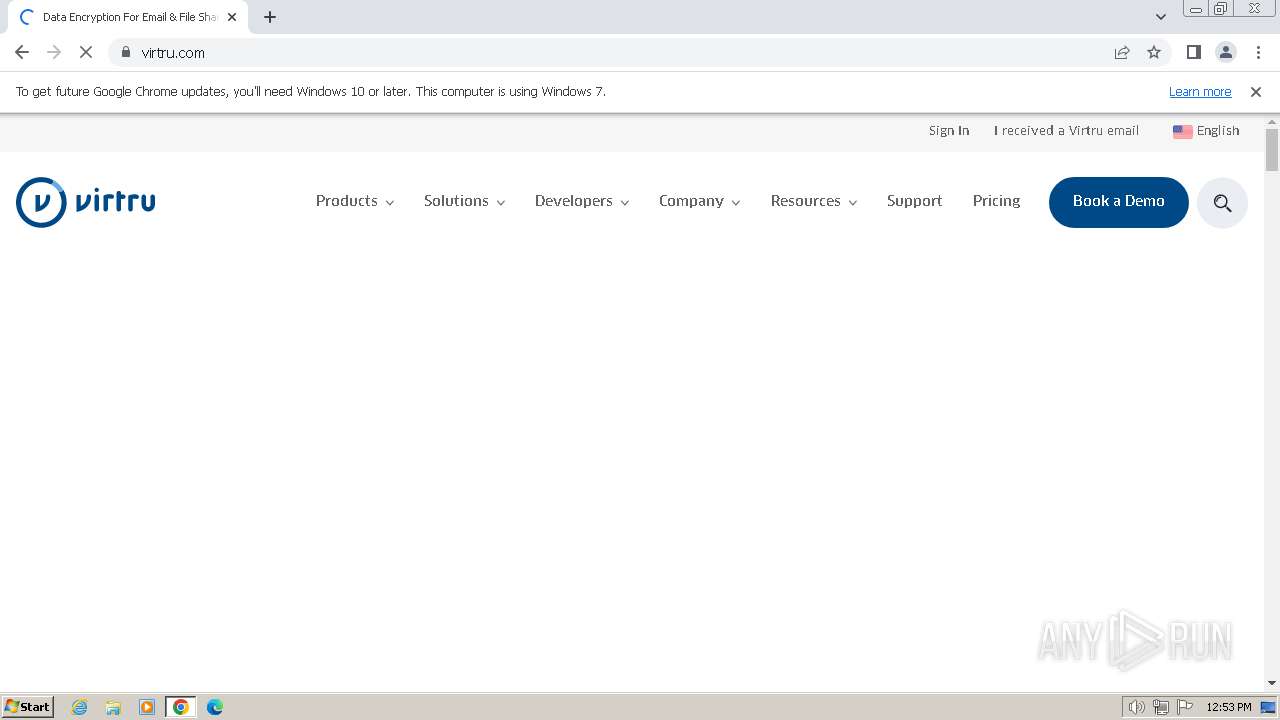Bookmark this tab with the star icon
The width and height of the screenshot is (1280, 720).
(x=1154, y=52)
